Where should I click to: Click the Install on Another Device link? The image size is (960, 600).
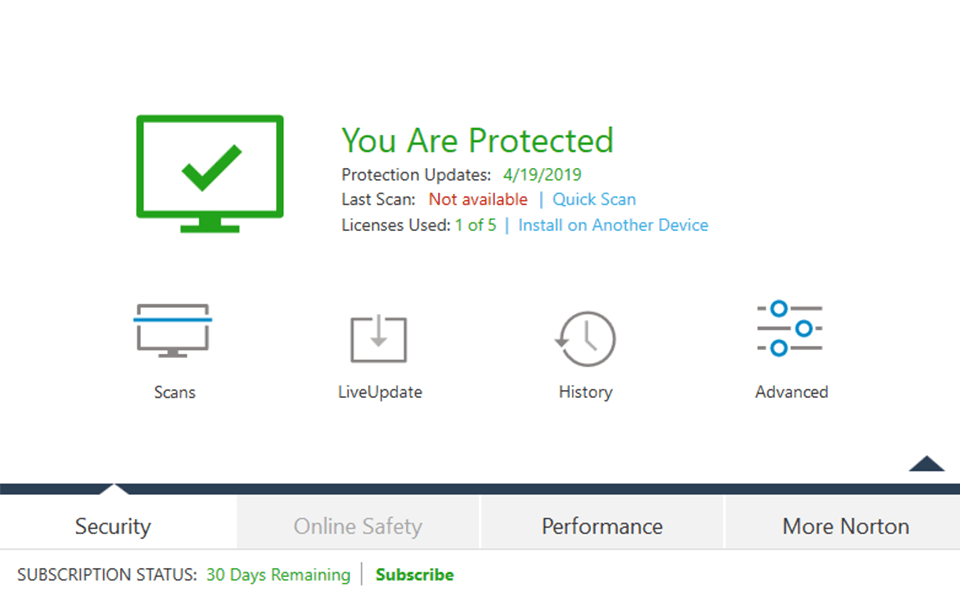click(x=613, y=225)
